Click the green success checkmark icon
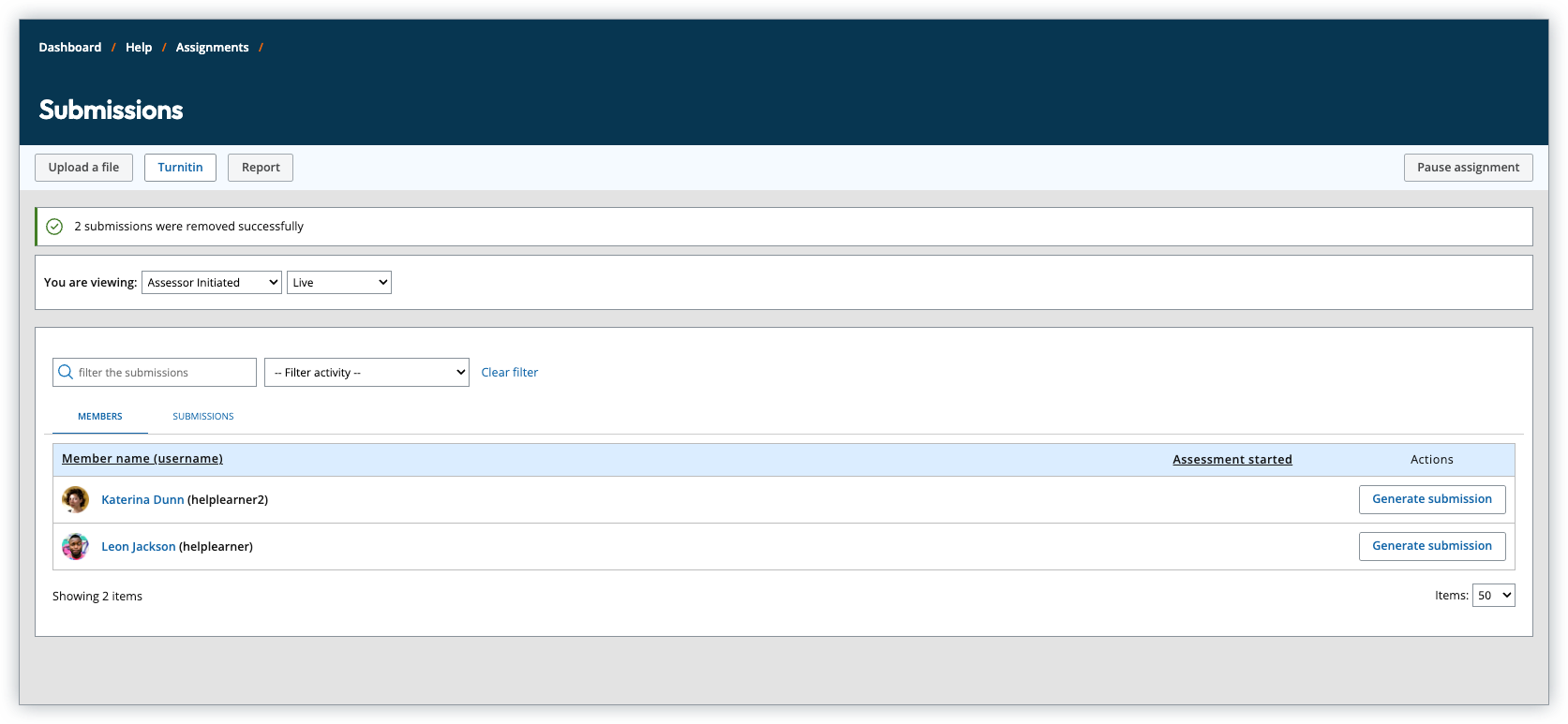The width and height of the screenshot is (1568, 724). point(54,227)
